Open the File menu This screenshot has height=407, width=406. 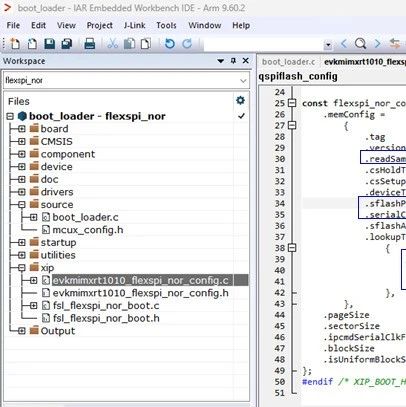point(13,25)
